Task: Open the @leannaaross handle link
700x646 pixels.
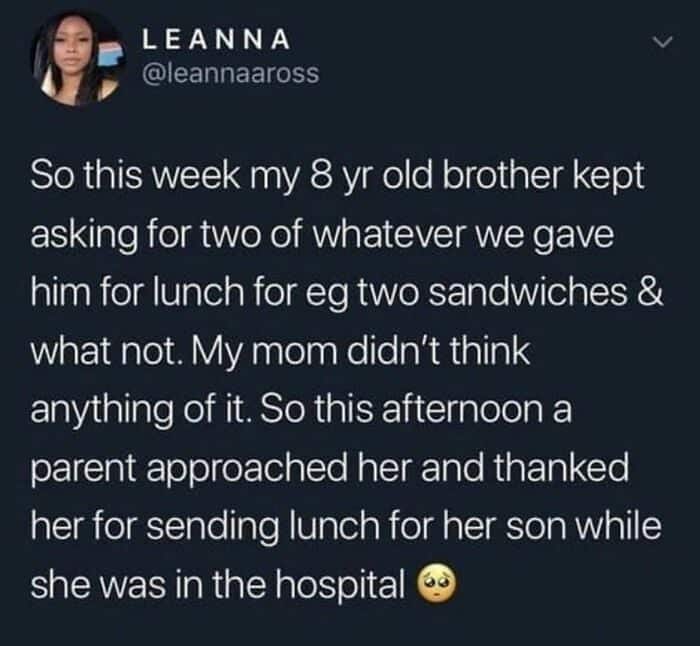Action: point(231,74)
